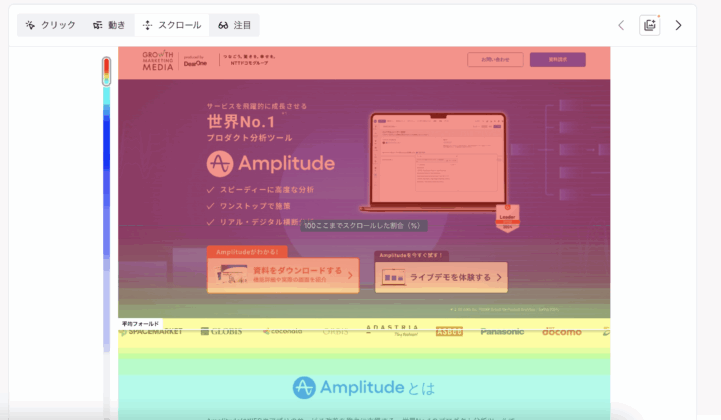Image resolution: width=721 pixels, height=420 pixels.
Task: Click the Leader badge on laptop
Action: point(507,219)
